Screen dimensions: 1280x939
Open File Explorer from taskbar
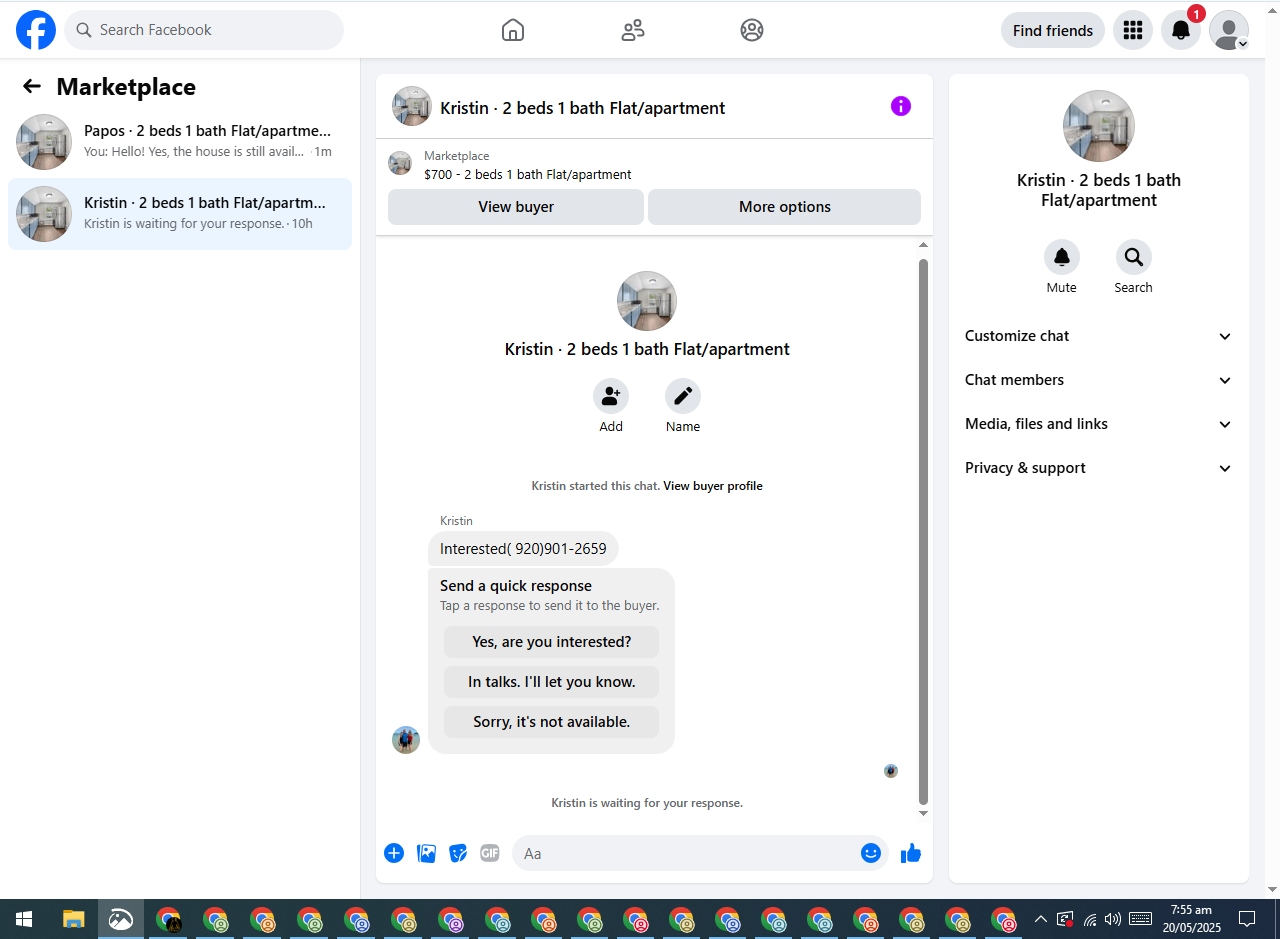[x=73, y=919]
